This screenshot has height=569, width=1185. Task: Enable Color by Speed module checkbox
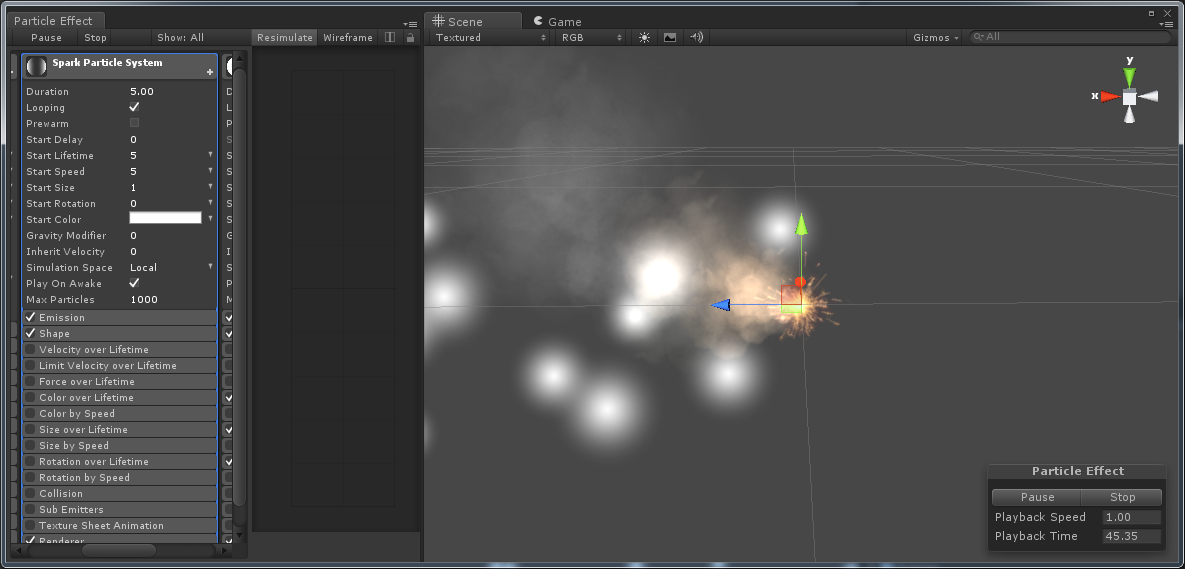[x=30, y=413]
